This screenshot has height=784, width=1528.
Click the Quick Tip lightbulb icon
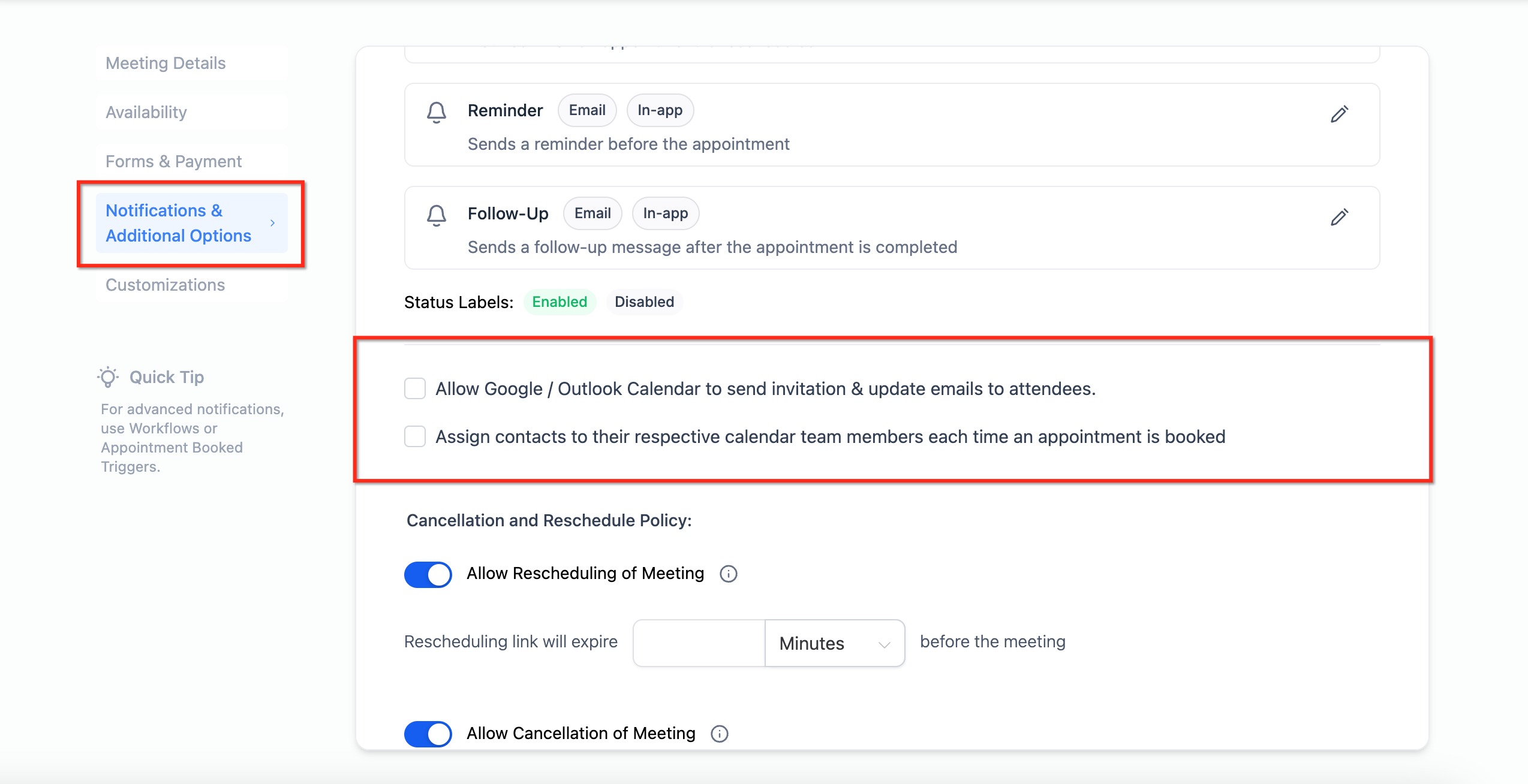[x=108, y=377]
